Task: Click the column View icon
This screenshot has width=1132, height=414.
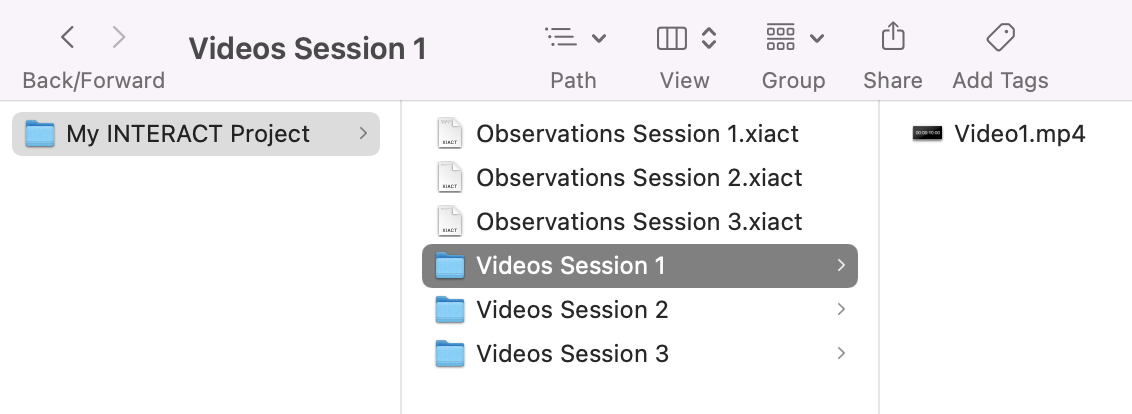Action: [x=671, y=38]
